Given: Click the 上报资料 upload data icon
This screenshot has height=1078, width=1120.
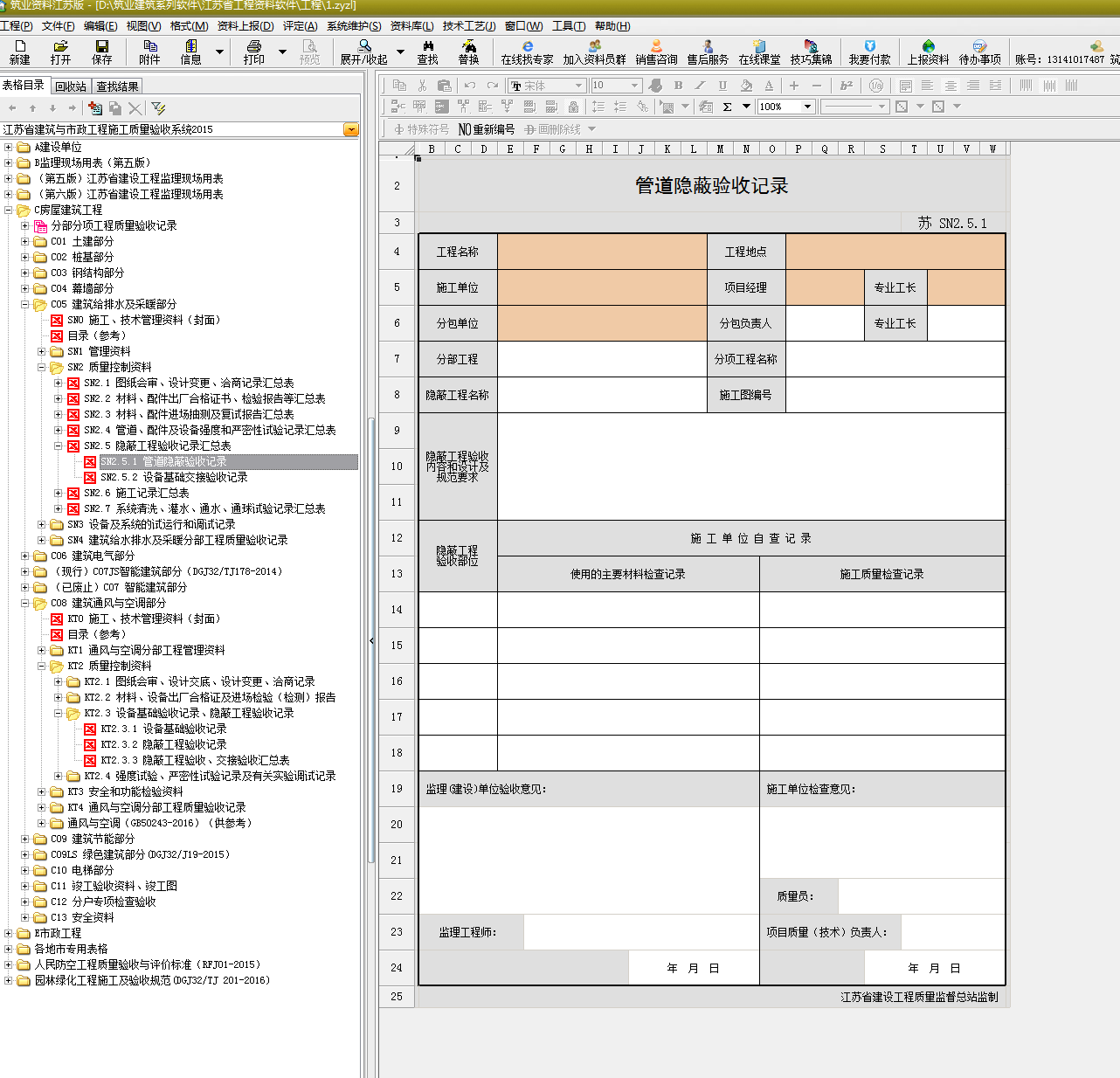Looking at the screenshot, I should [928, 52].
